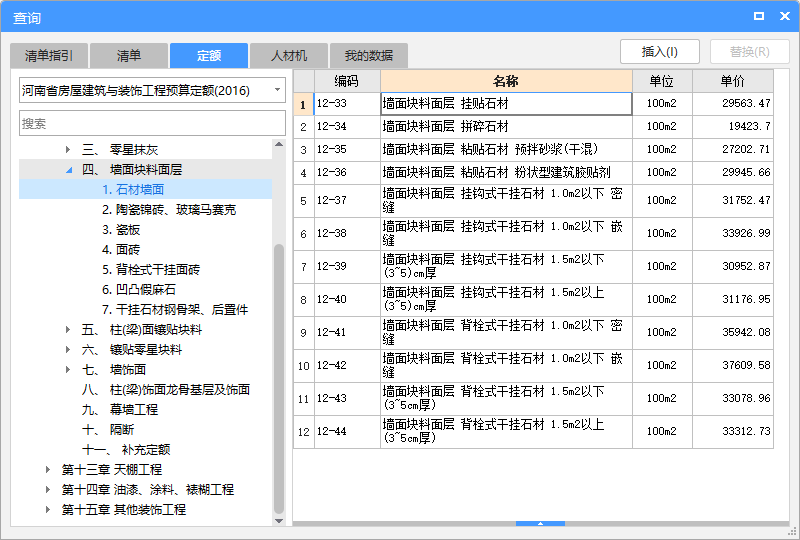Expand 第十四章 油漆、涂料、裱糊工程 chapter
This screenshot has height=540, width=800.
47,489
